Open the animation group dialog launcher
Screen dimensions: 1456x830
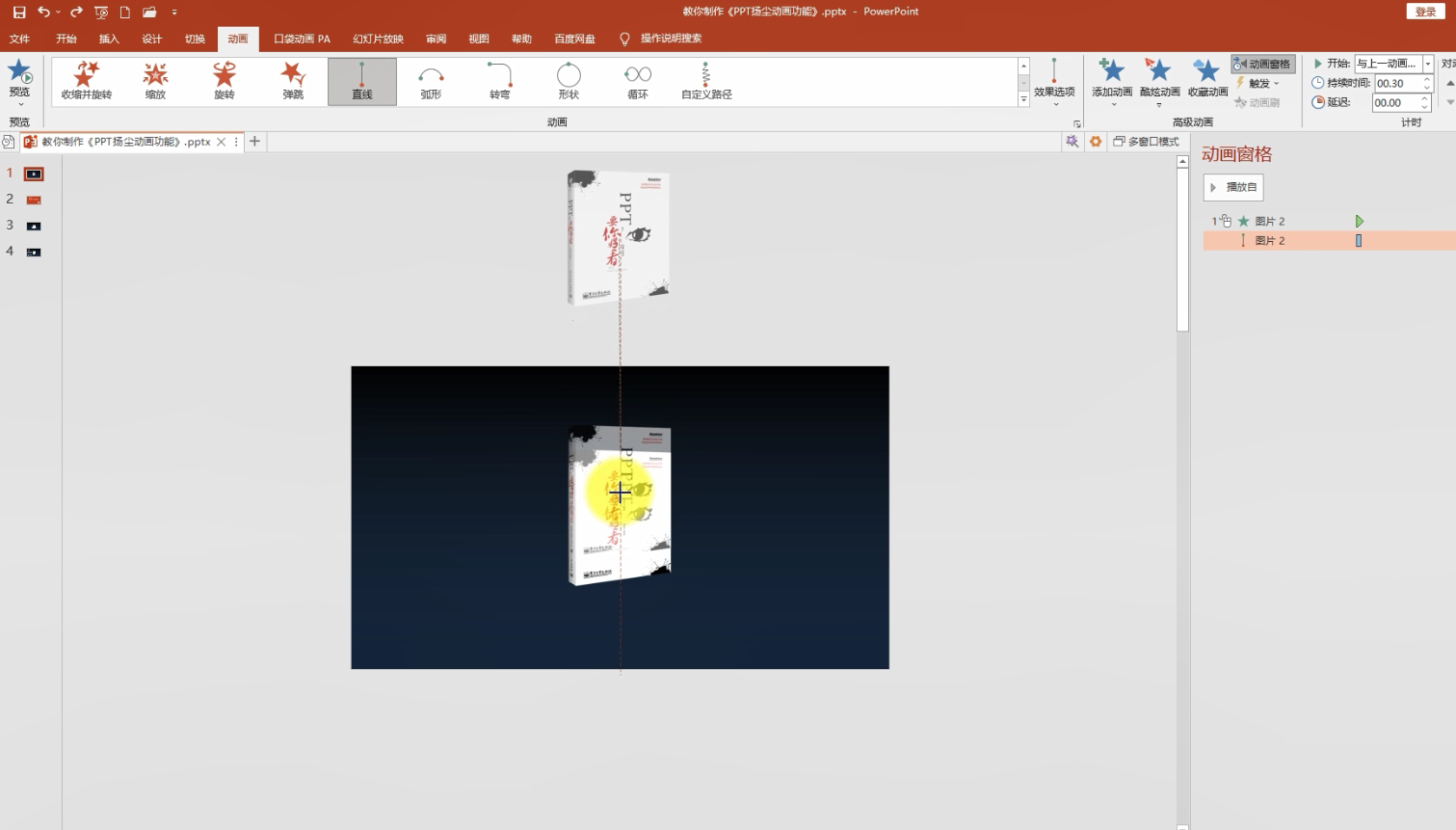click(x=1077, y=123)
